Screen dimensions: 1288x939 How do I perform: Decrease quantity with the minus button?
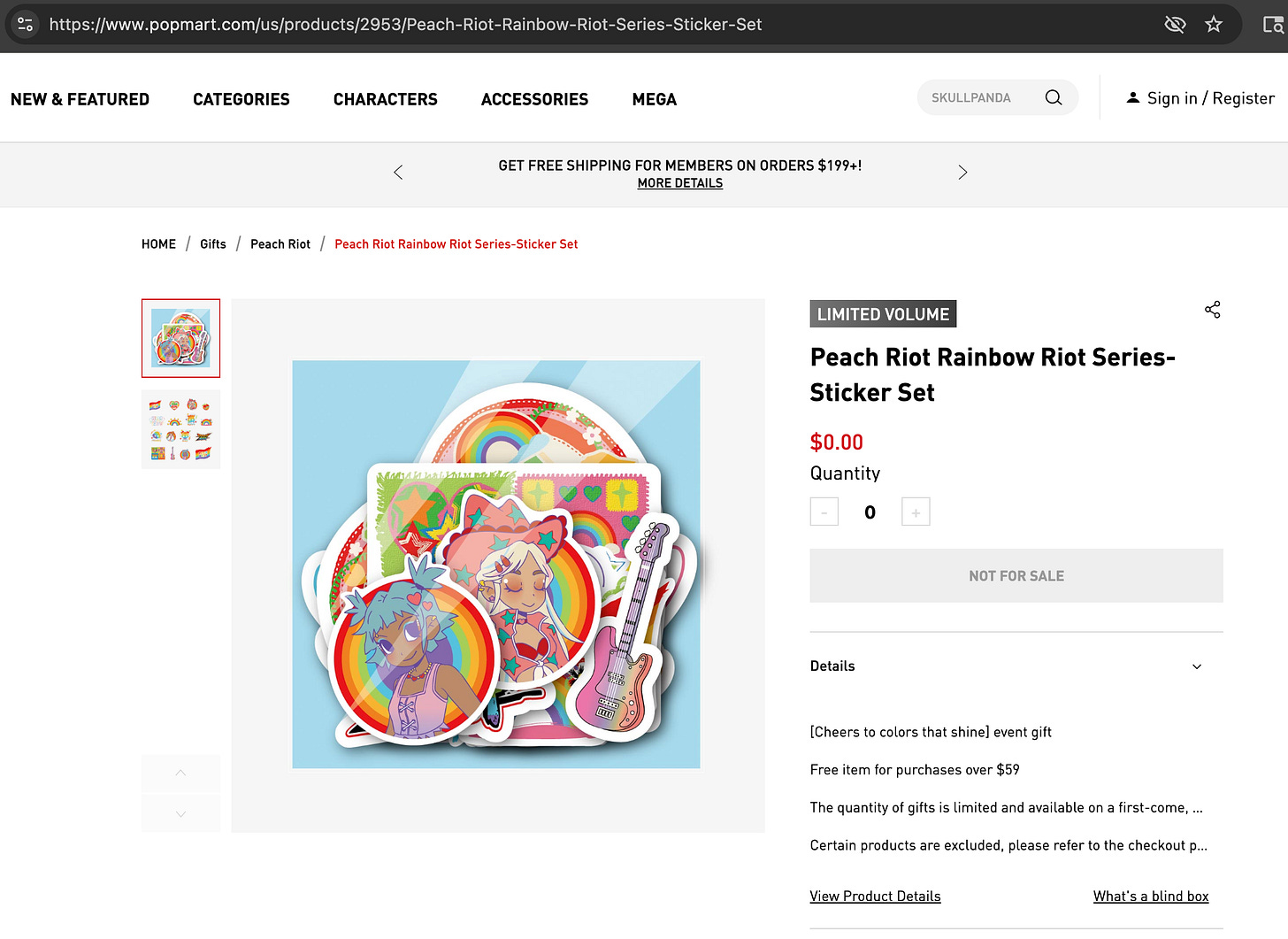pos(824,512)
